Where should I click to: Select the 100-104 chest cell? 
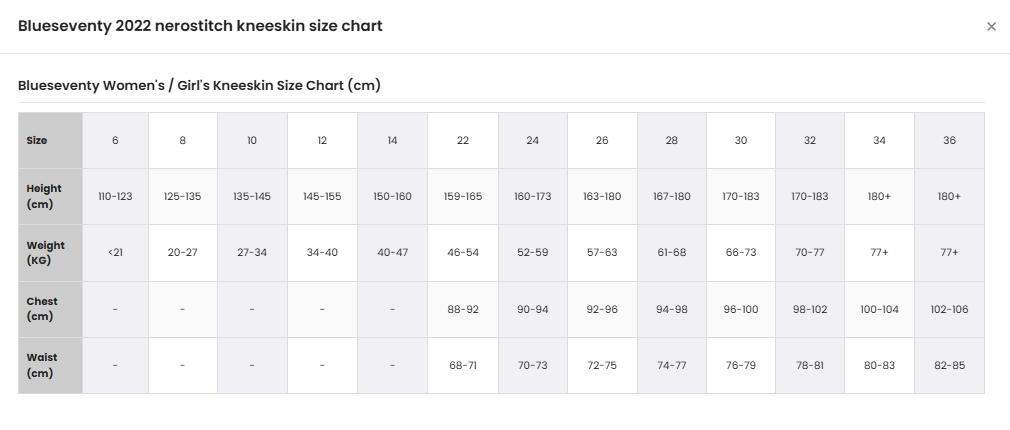coord(879,309)
